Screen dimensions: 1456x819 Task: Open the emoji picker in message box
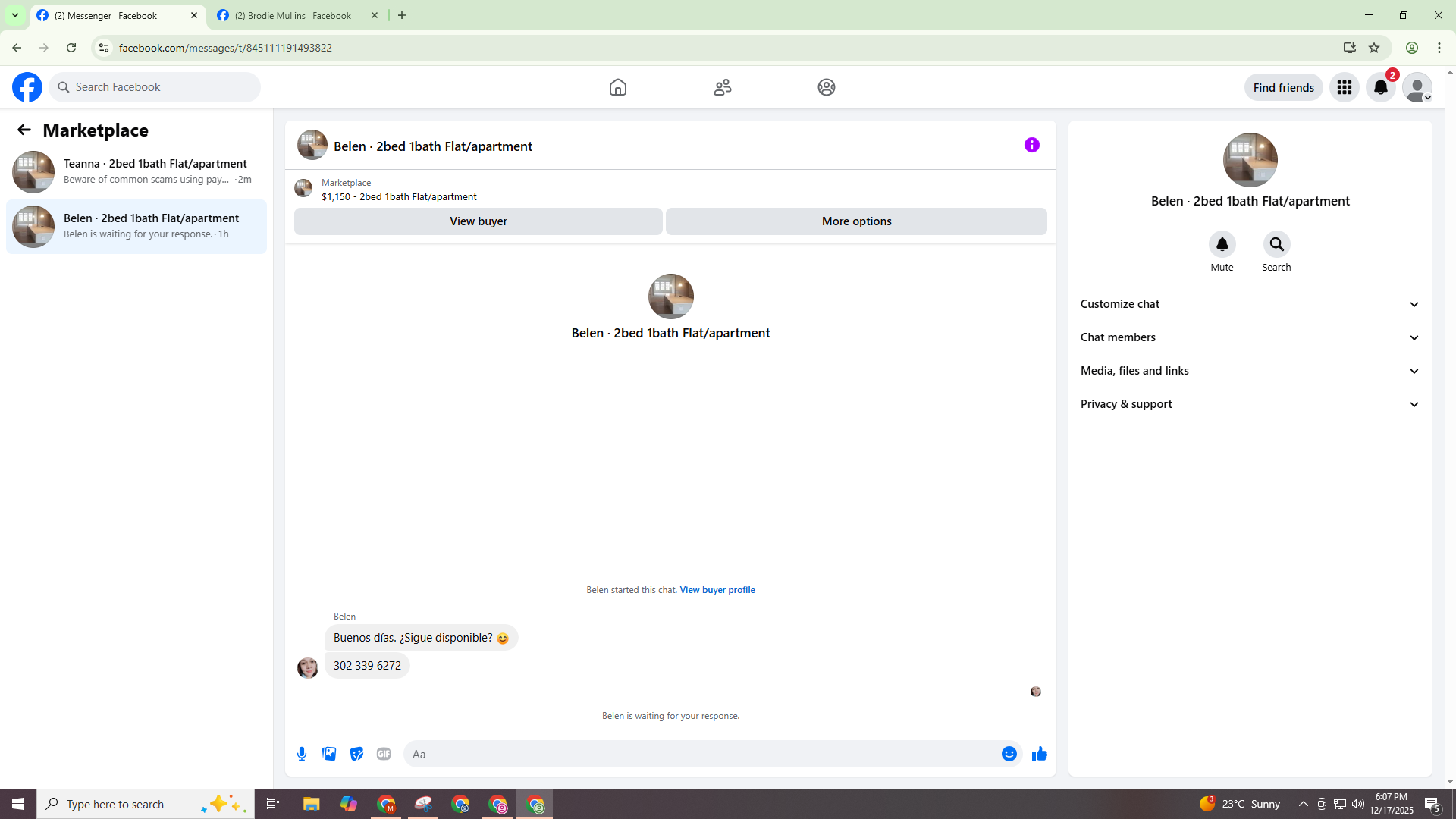pos(1009,754)
